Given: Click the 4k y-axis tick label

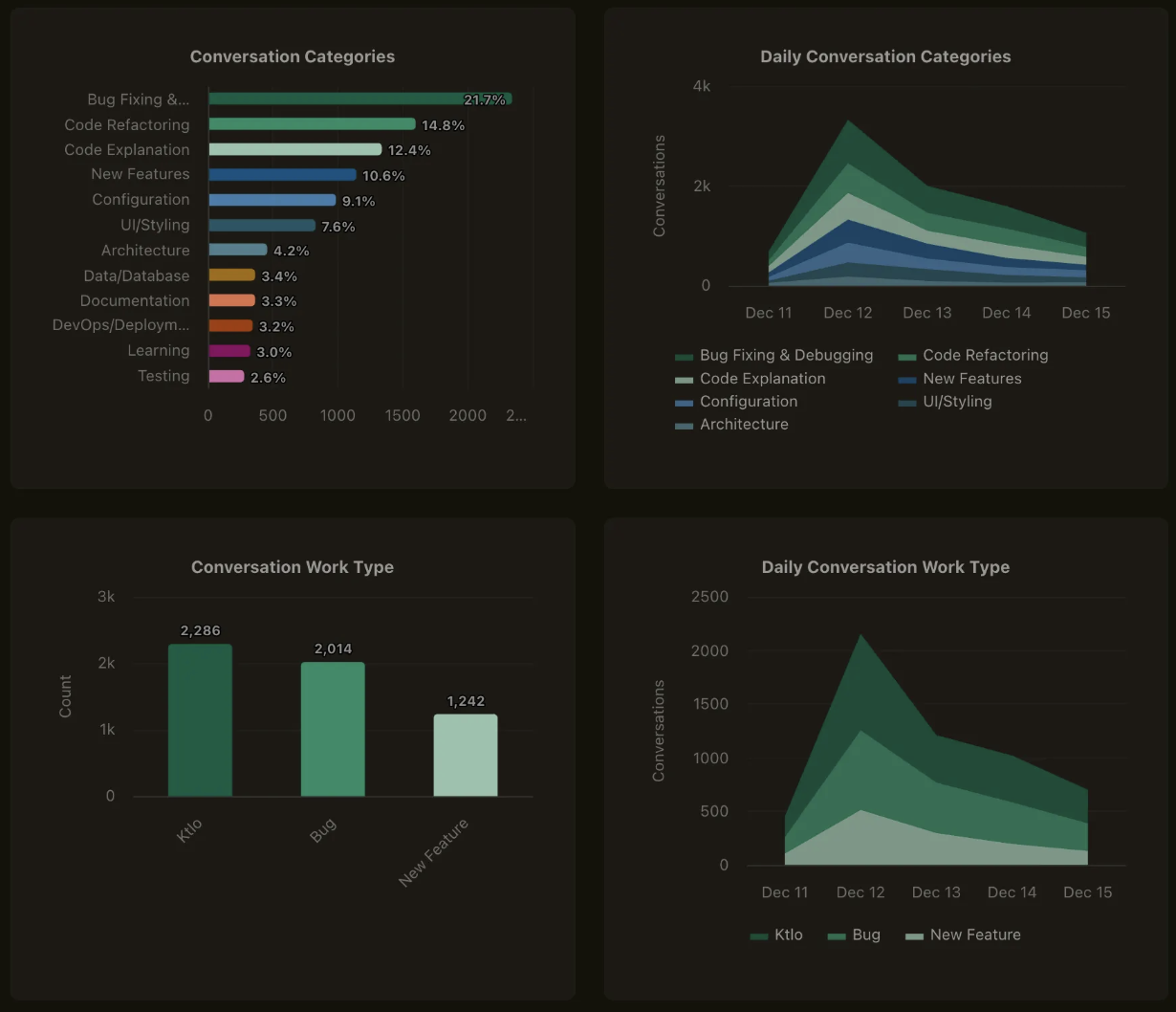Looking at the screenshot, I should [702, 86].
